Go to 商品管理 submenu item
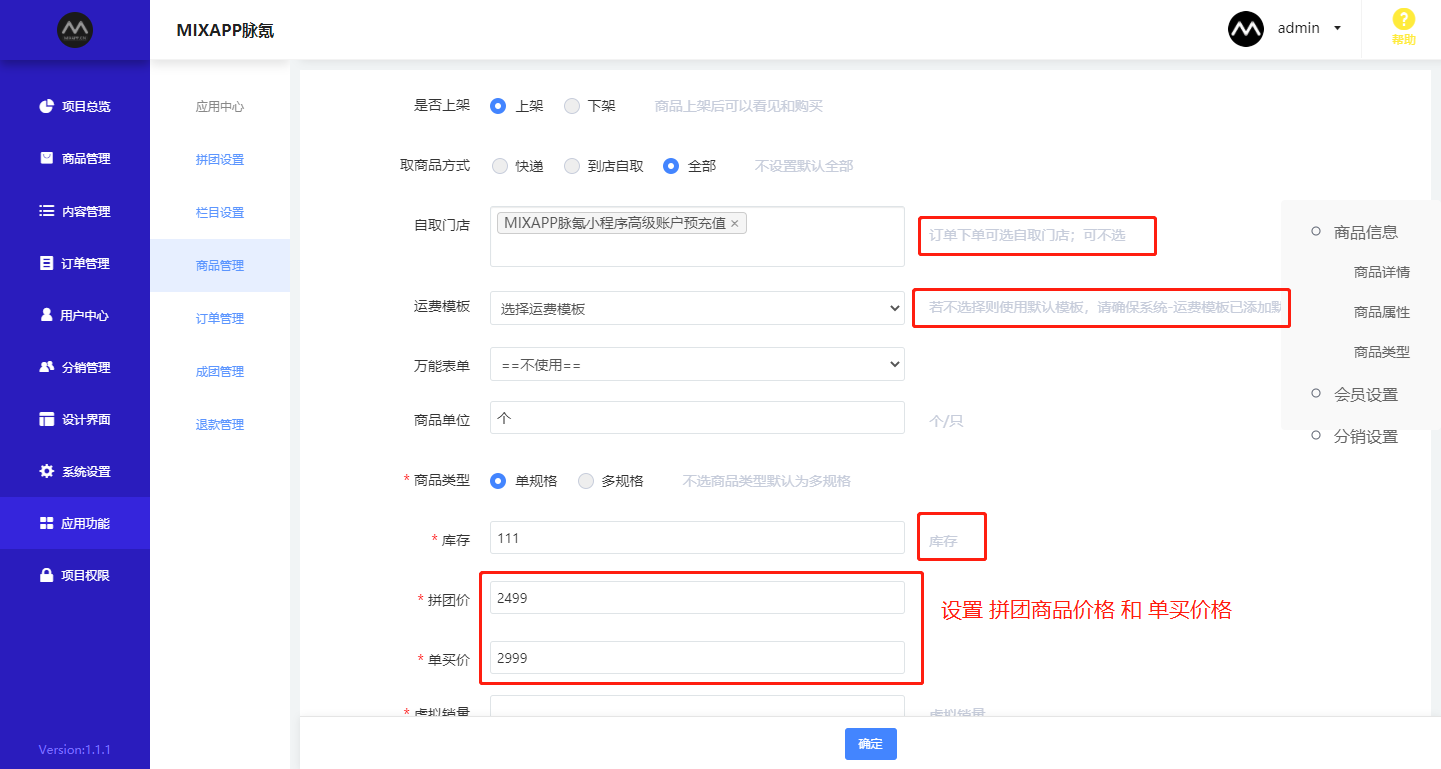The height and width of the screenshot is (769, 1441). click(220, 266)
